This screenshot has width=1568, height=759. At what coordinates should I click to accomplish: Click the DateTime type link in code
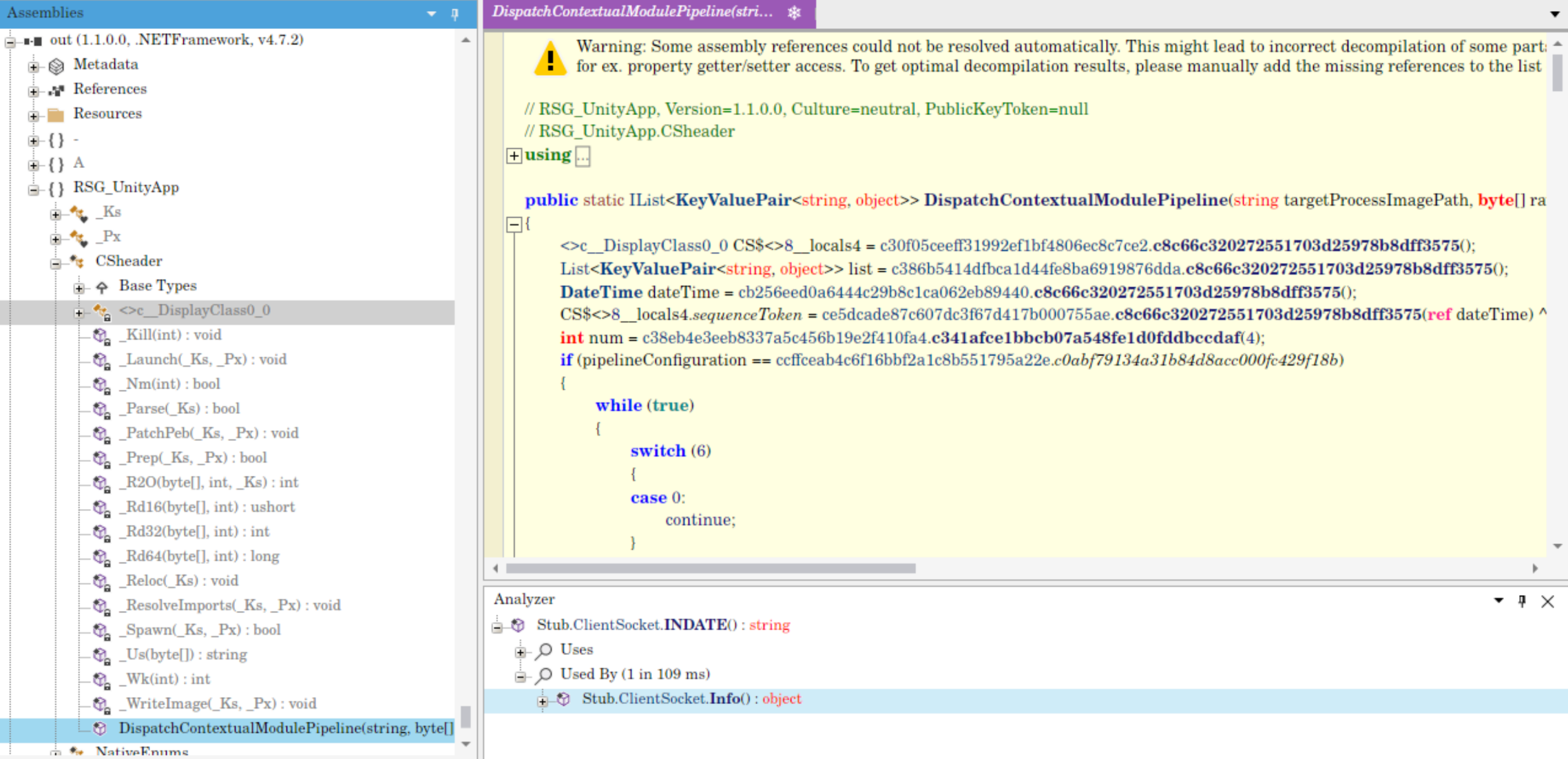(600, 292)
